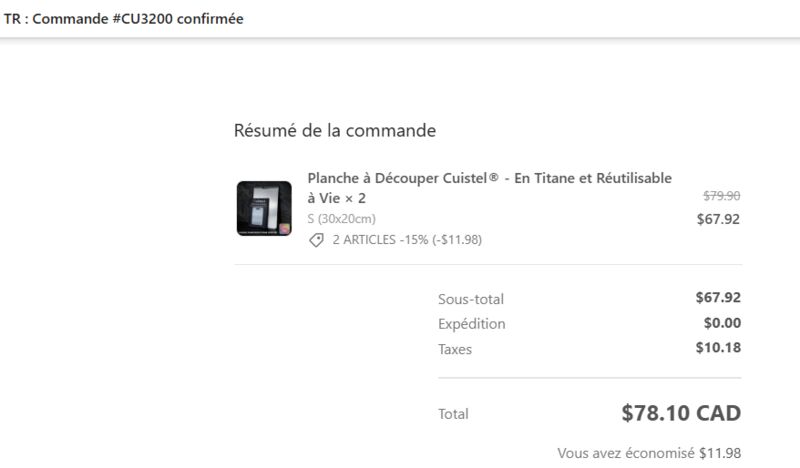Click the '2 ARTICLES -15%' discount label
This screenshot has width=800, height=468.
coord(380,240)
